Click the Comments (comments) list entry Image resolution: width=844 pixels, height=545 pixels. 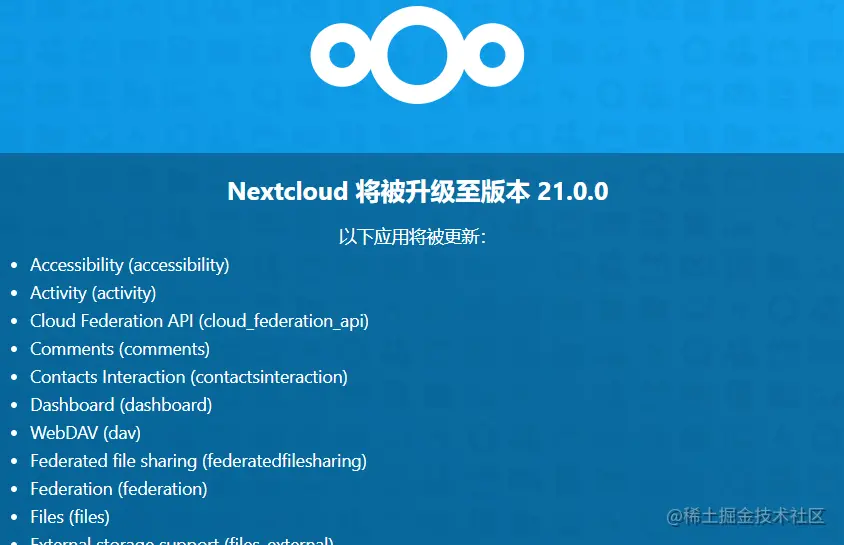120,349
